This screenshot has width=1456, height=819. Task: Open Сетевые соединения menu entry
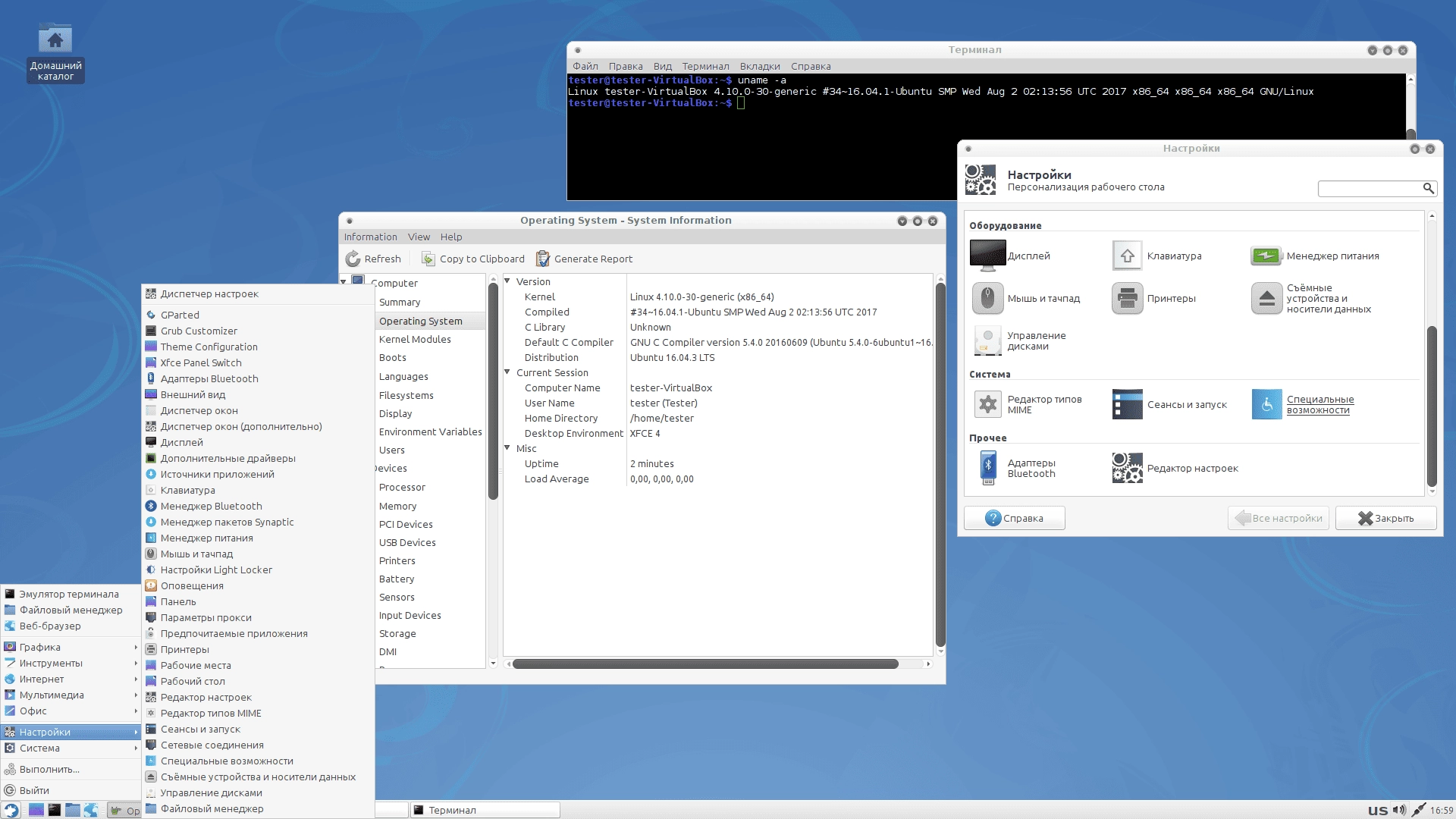258,745
